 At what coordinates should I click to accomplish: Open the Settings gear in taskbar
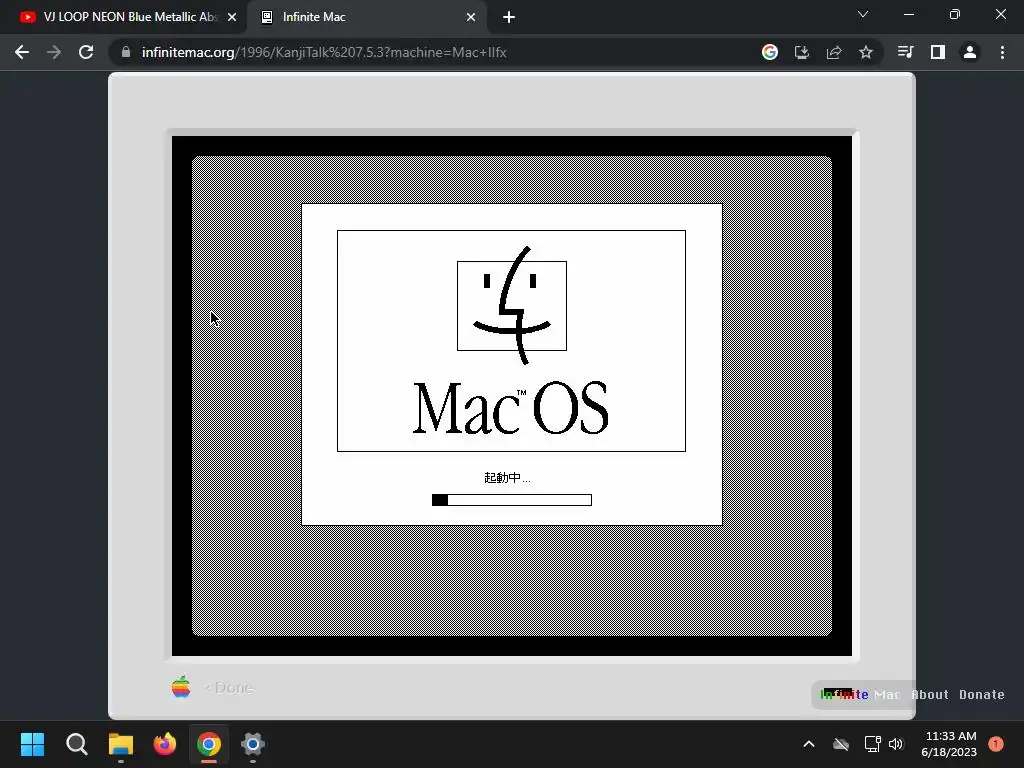click(253, 744)
